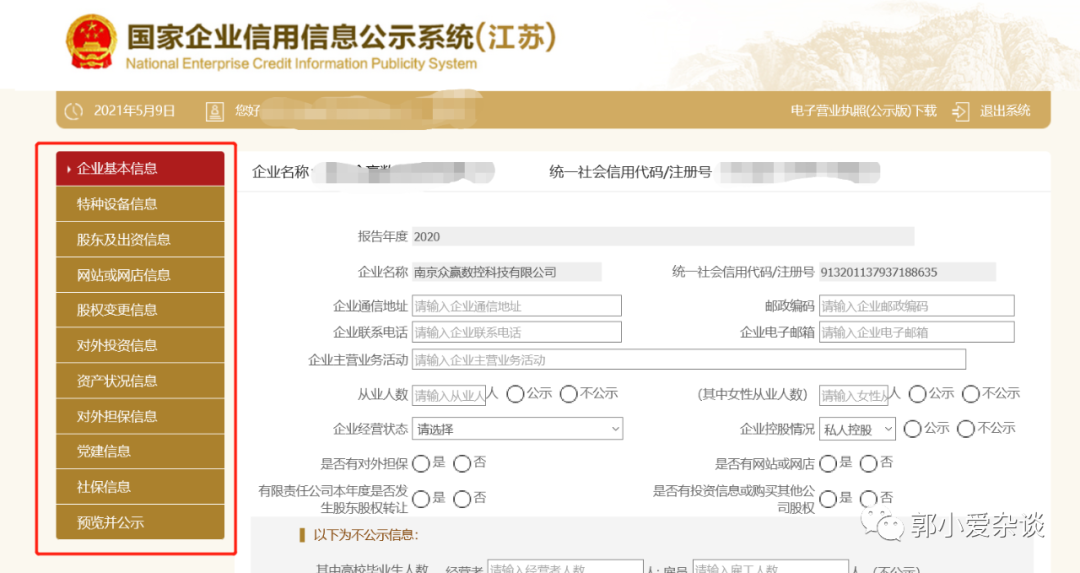Select 否 for 股东股权转让
This screenshot has height=573, width=1080.
462,499
